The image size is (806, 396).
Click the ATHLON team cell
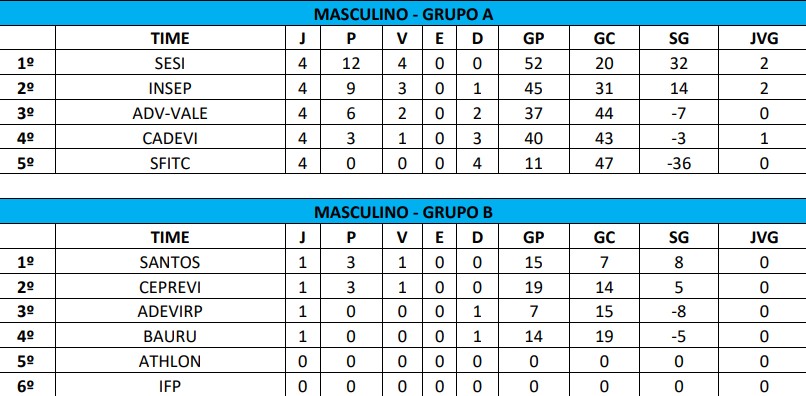pos(170,361)
